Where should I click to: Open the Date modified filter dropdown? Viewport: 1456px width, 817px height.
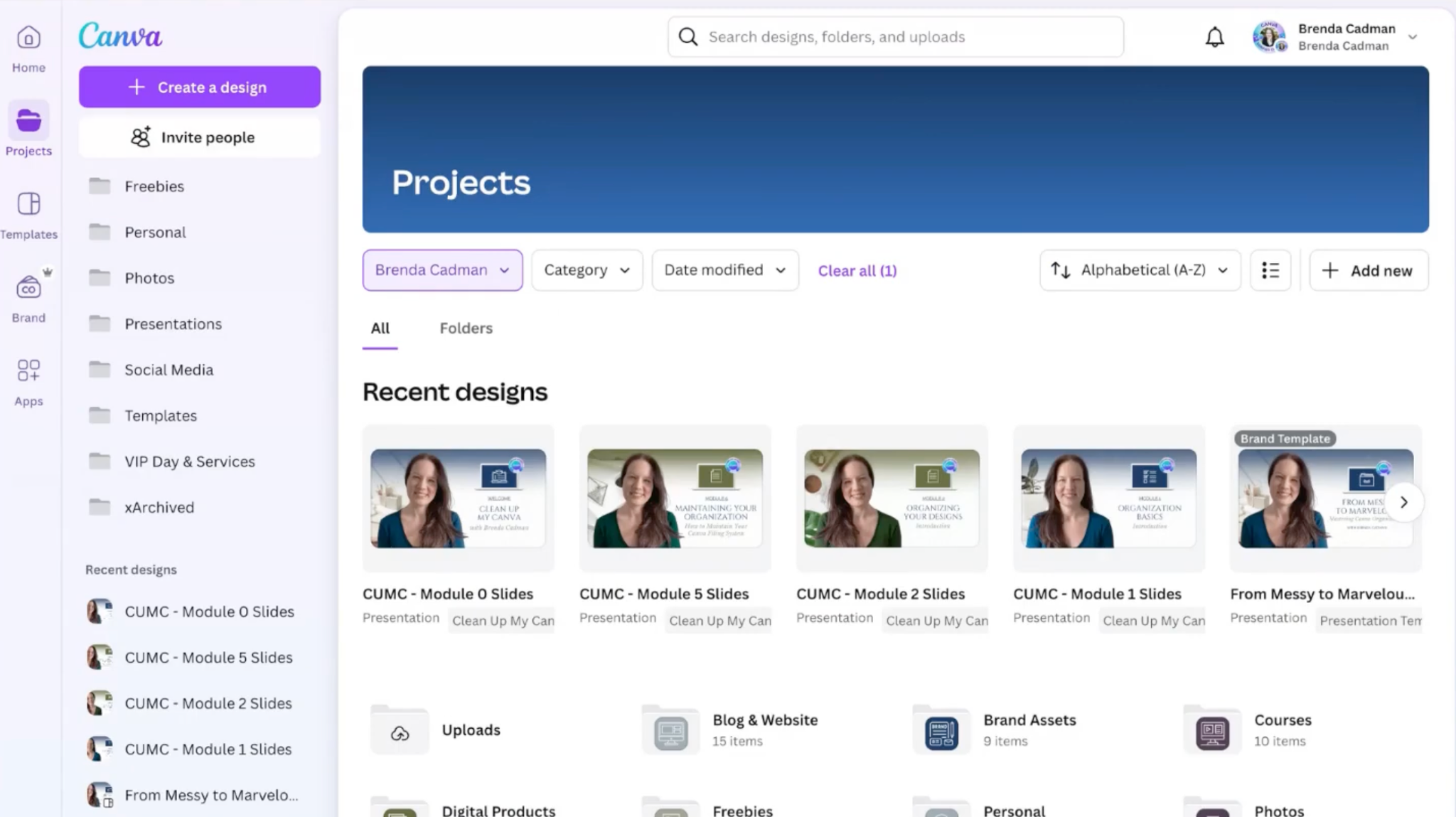click(x=725, y=270)
